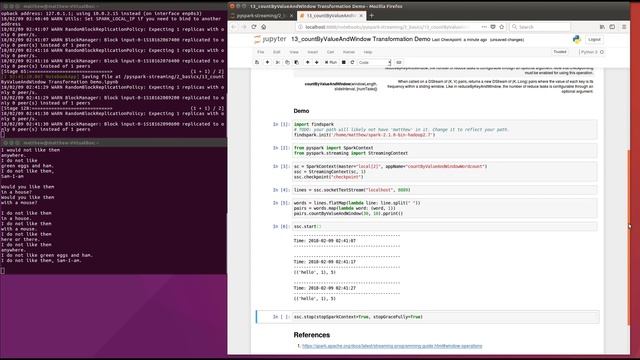
Task: Run the selected cell
Action: [x=331, y=62]
